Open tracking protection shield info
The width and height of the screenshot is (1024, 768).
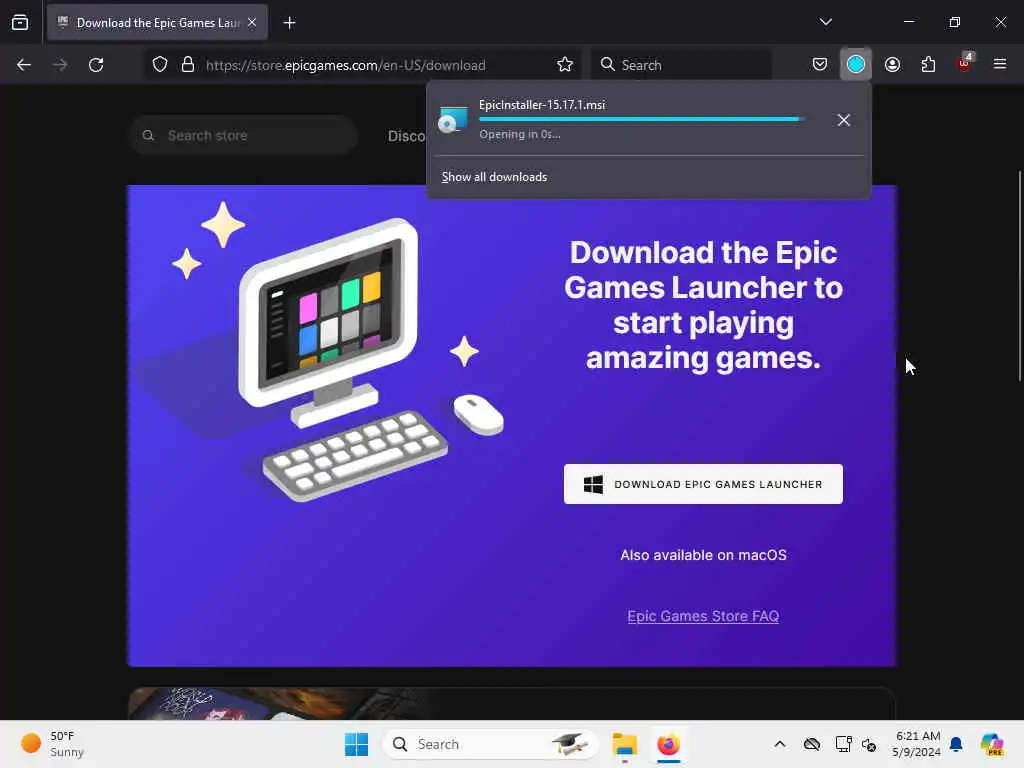tap(160, 65)
